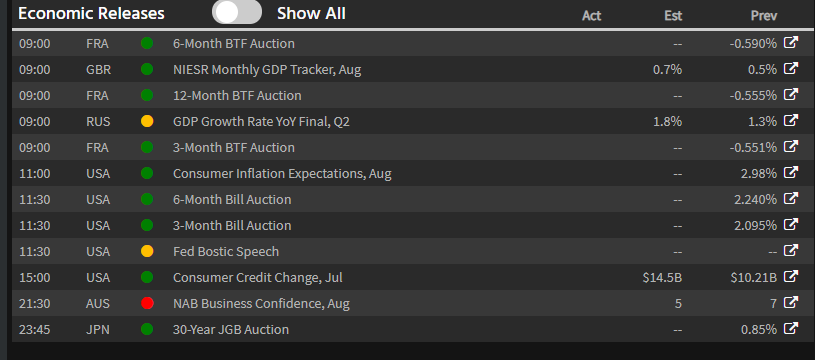Select the Consumer Credit Change, Jul row title

258,277
